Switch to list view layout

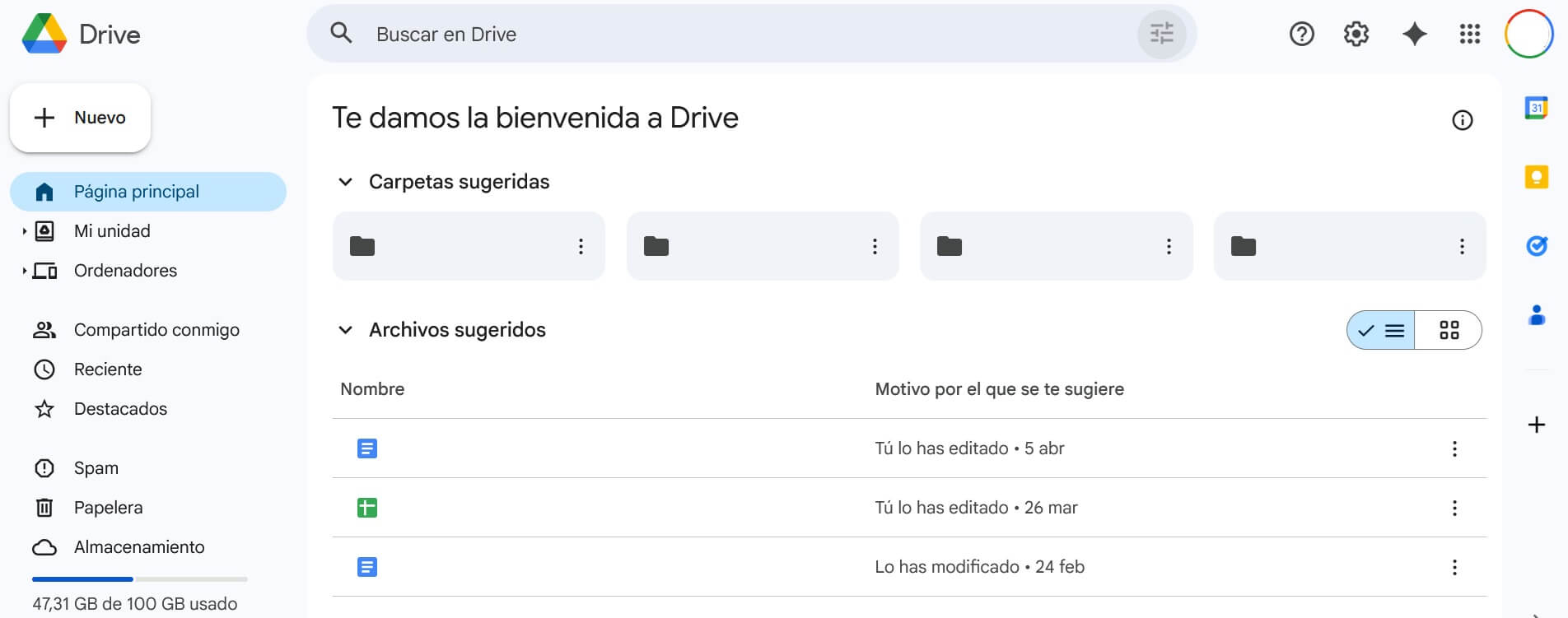click(x=1381, y=330)
